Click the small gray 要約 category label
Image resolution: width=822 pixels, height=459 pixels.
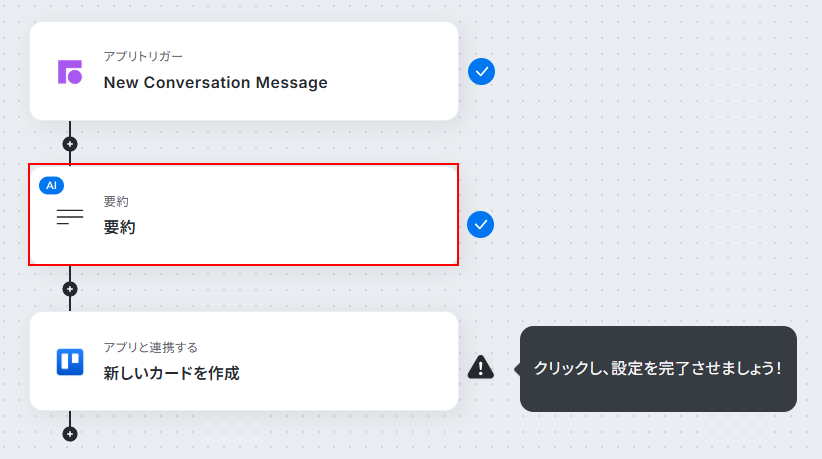point(116,201)
